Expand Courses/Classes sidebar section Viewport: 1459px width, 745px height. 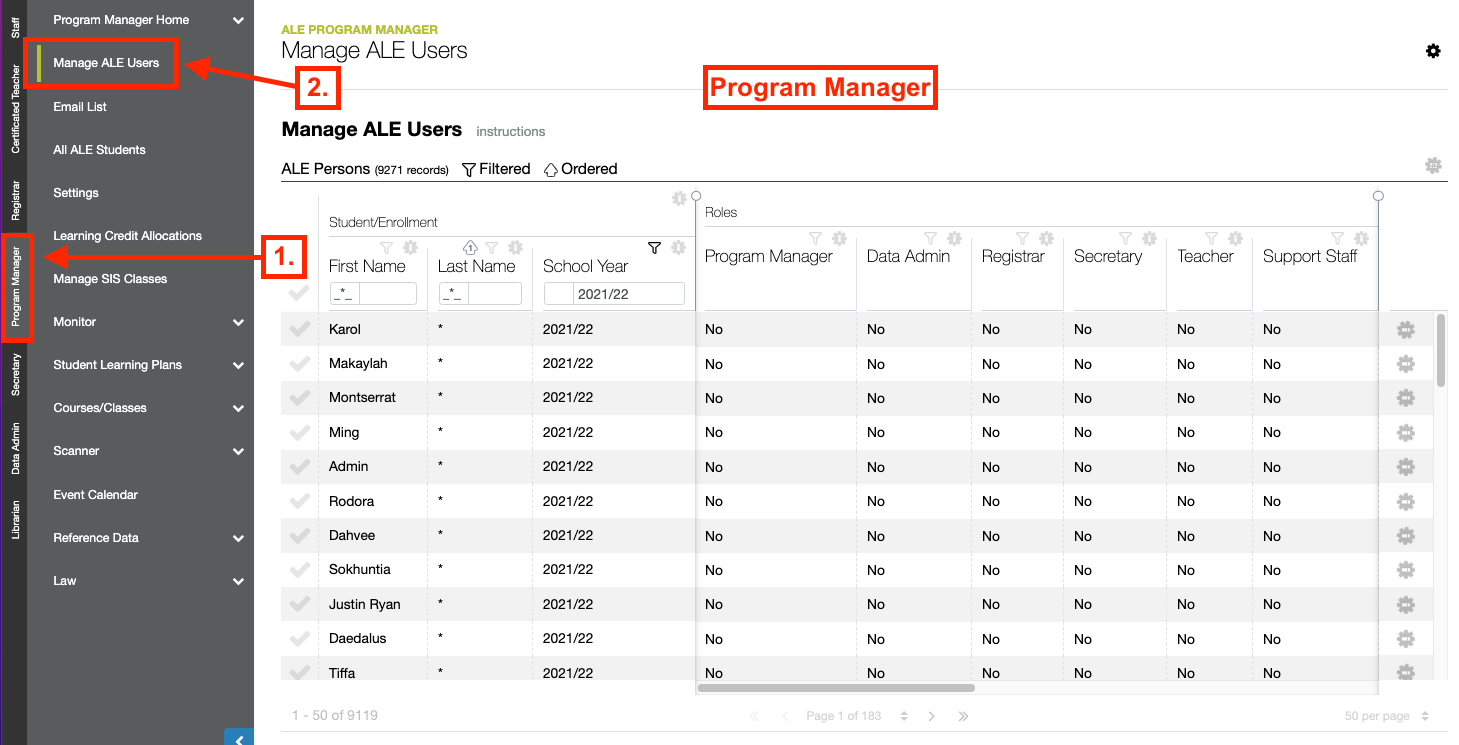(x=238, y=408)
